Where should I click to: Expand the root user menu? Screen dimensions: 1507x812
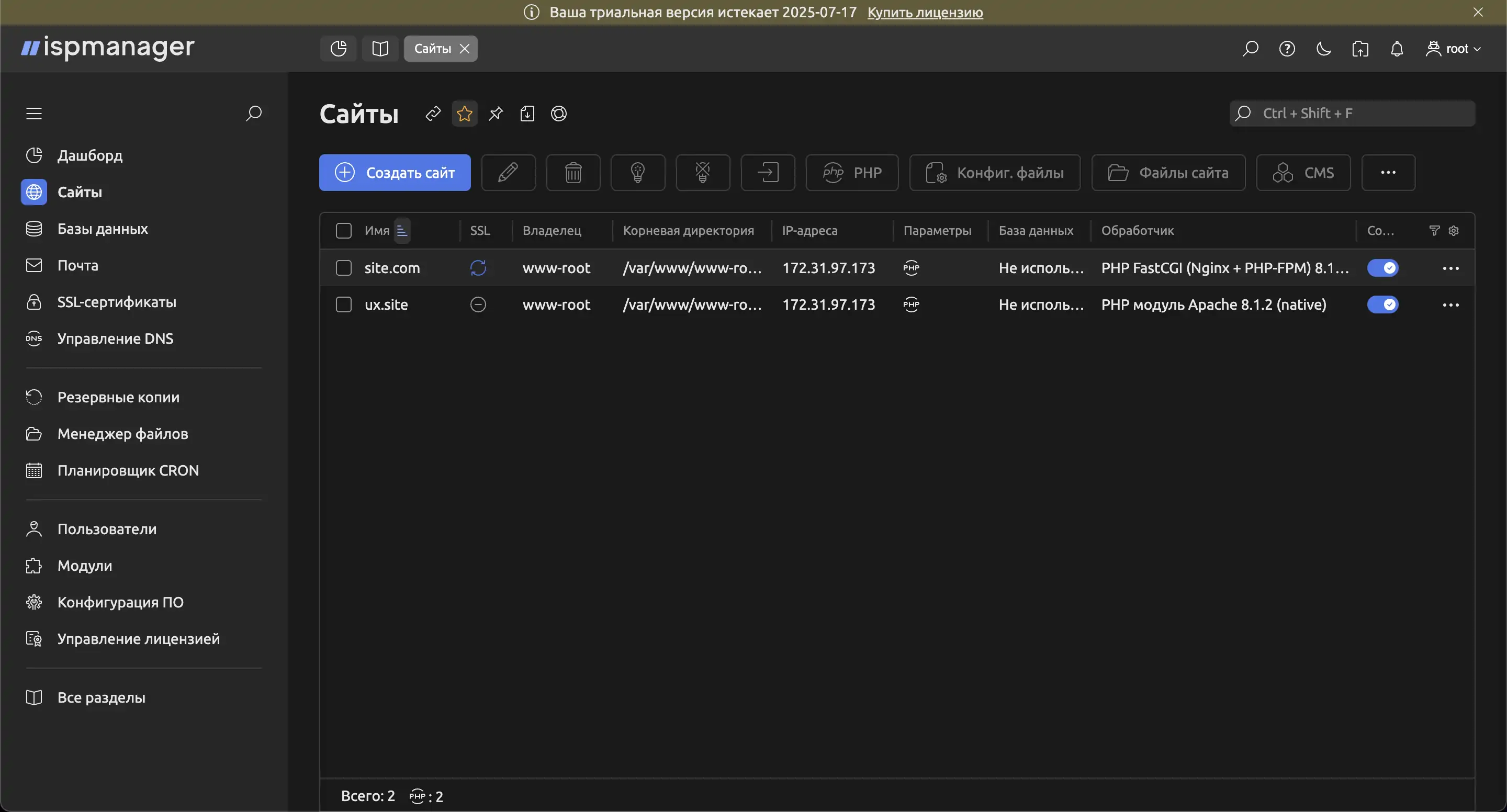[x=1454, y=49]
